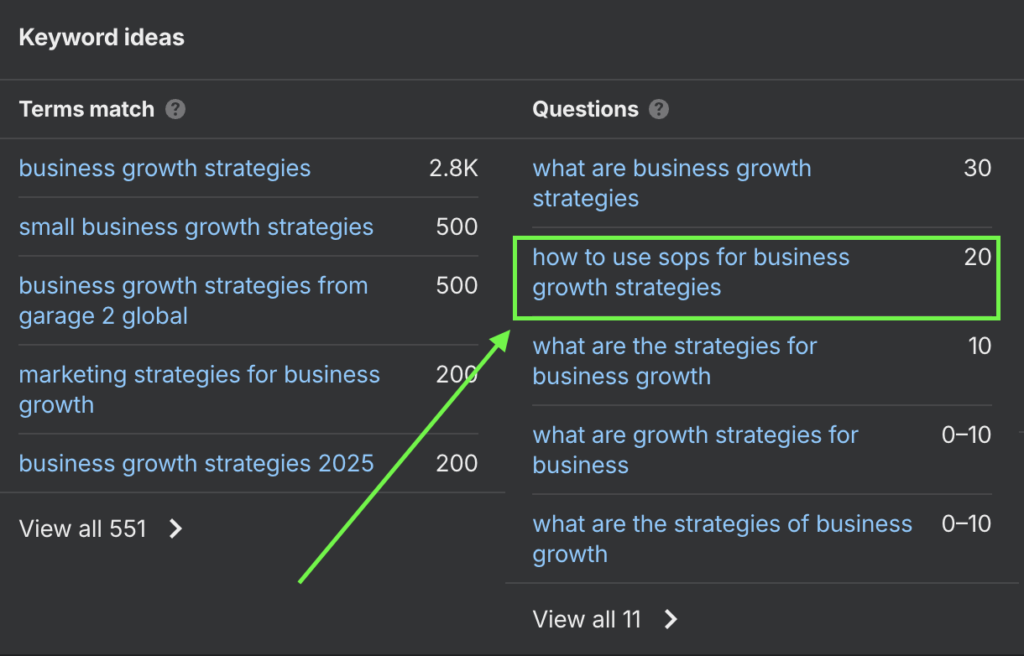Open 'small business growth strategies' keyword

click(x=196, y=227)
